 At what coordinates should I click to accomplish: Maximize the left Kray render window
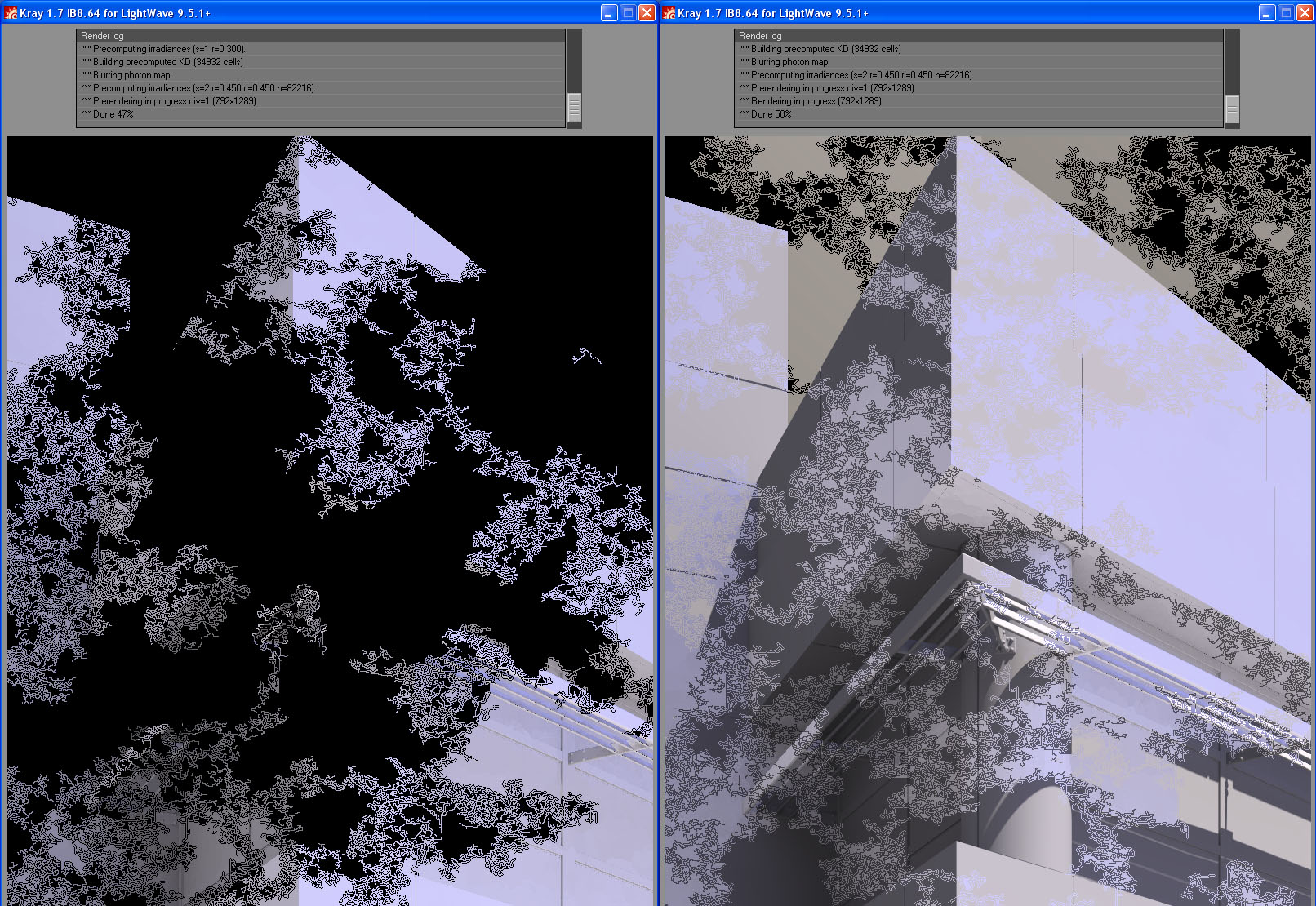click(628, 13)
